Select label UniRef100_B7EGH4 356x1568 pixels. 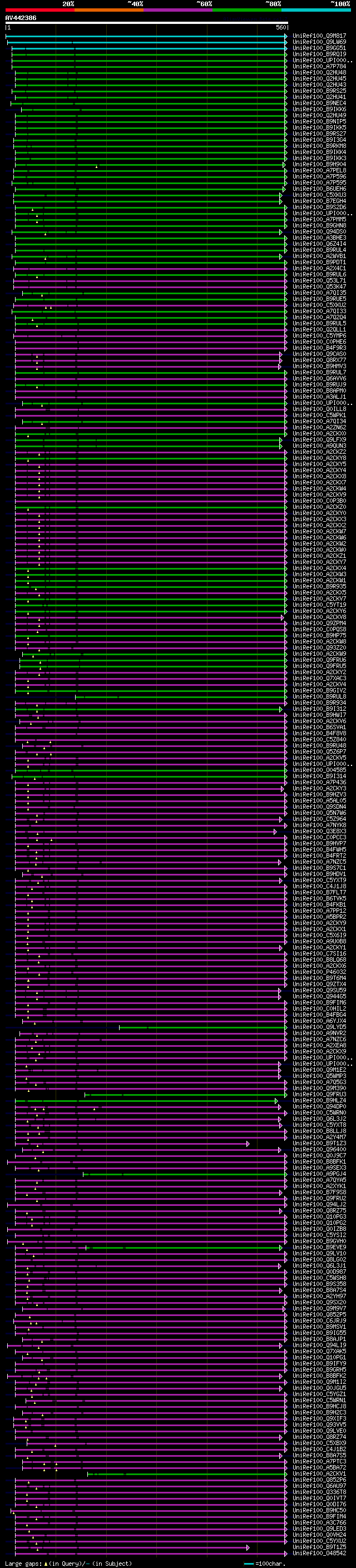pyautogui.click(x=319, y=201)
